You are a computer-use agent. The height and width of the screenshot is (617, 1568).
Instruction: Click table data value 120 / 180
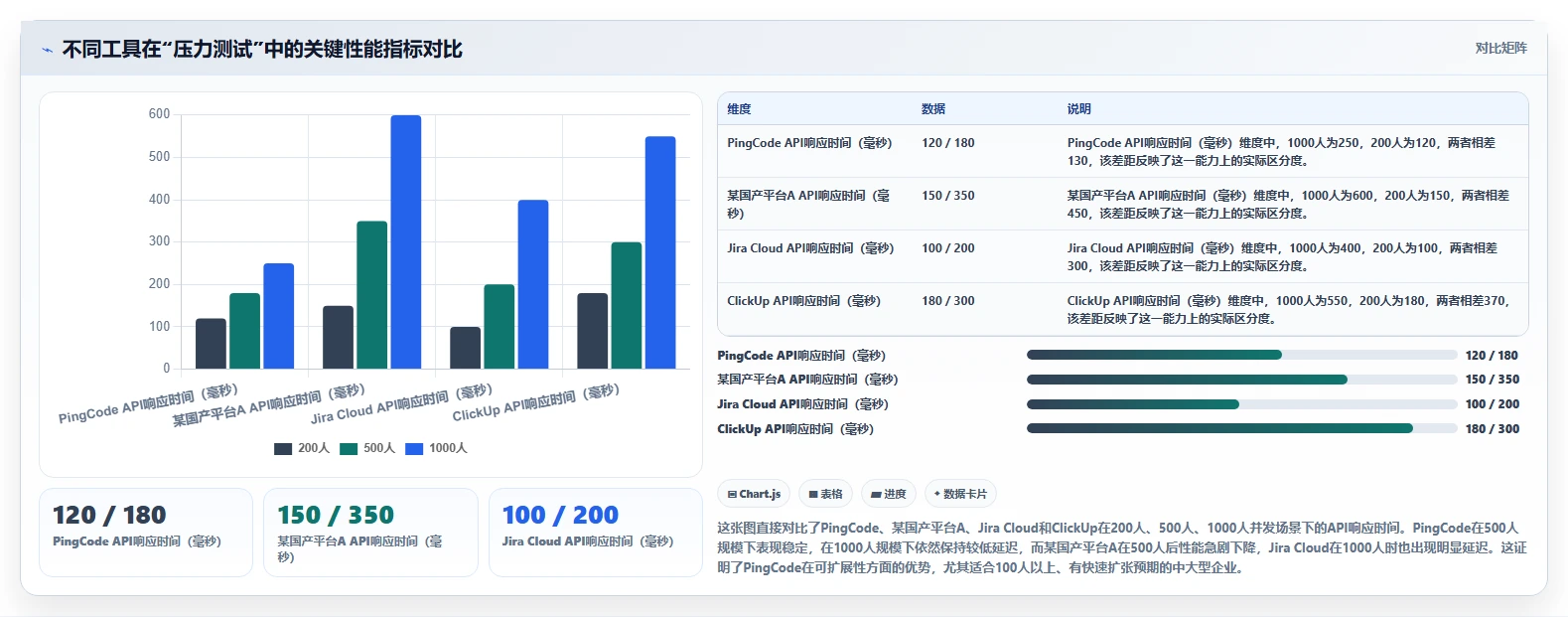pos(948,143)
